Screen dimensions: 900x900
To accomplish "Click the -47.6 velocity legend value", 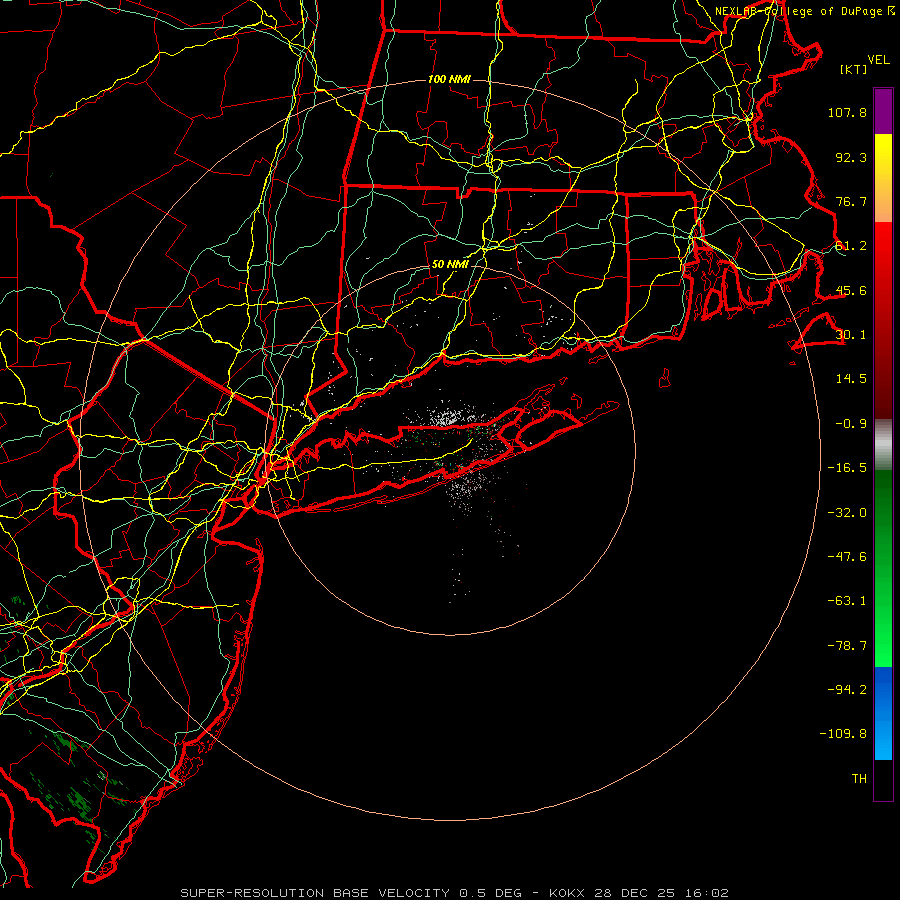I will click(x=847, y=557).
